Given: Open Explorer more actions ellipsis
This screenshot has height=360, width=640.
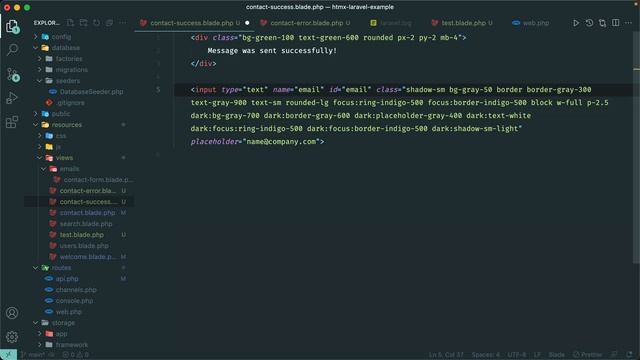Looking at the screenshot, I should 122,23.
